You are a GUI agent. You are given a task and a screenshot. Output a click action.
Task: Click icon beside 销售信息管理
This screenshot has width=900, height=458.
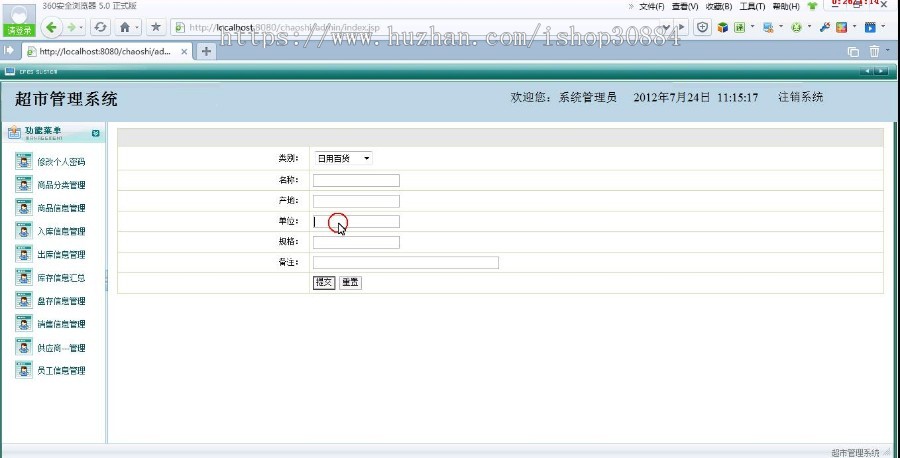coord(24,324)
